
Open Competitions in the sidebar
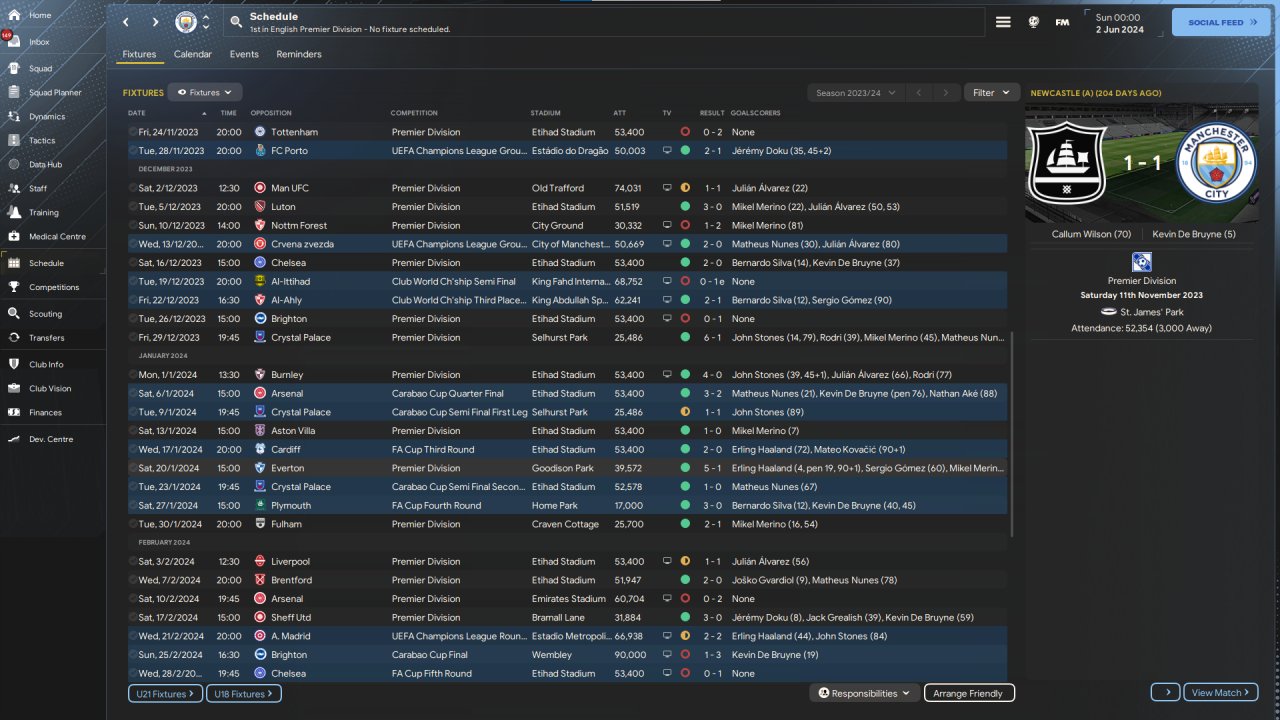54,287
